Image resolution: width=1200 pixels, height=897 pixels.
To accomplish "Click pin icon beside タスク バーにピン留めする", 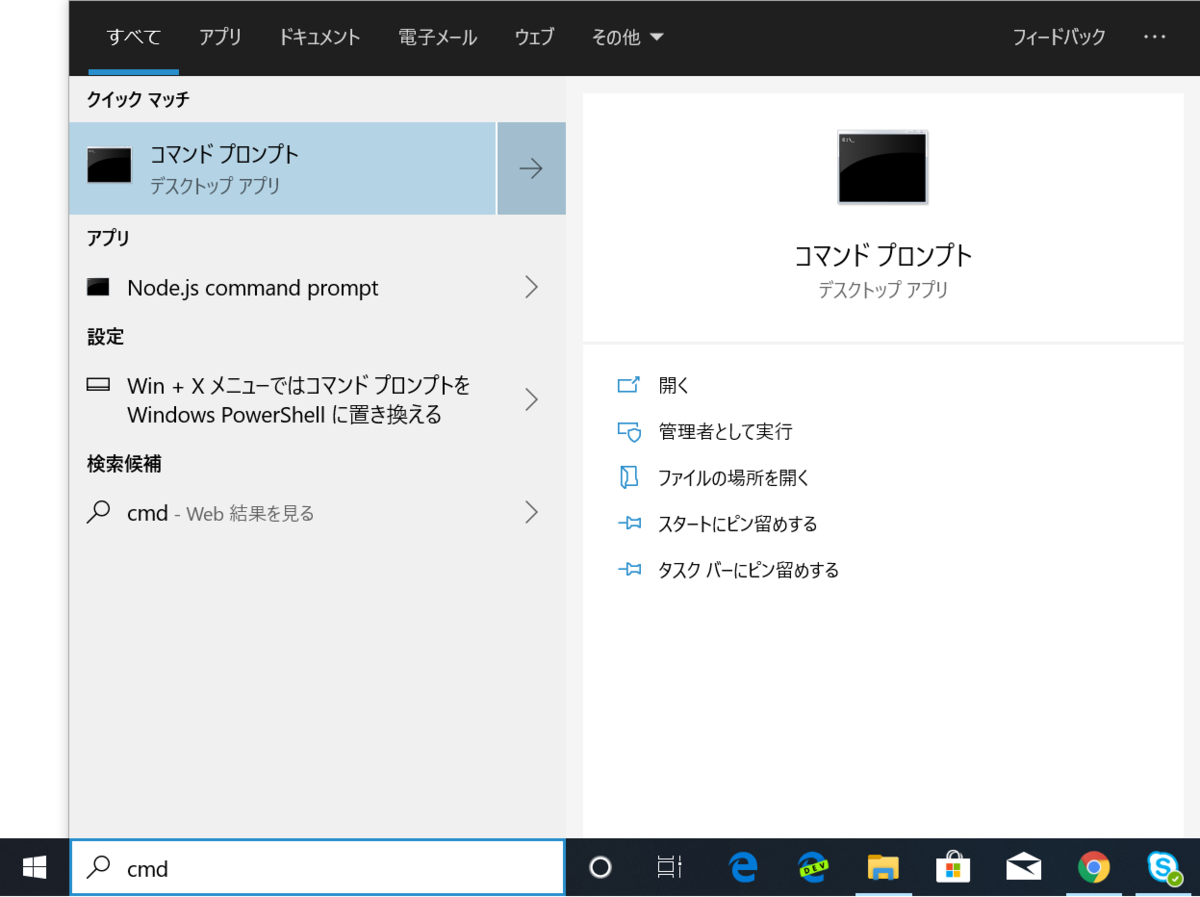I will pyautogui.click(x=629, y=569).
